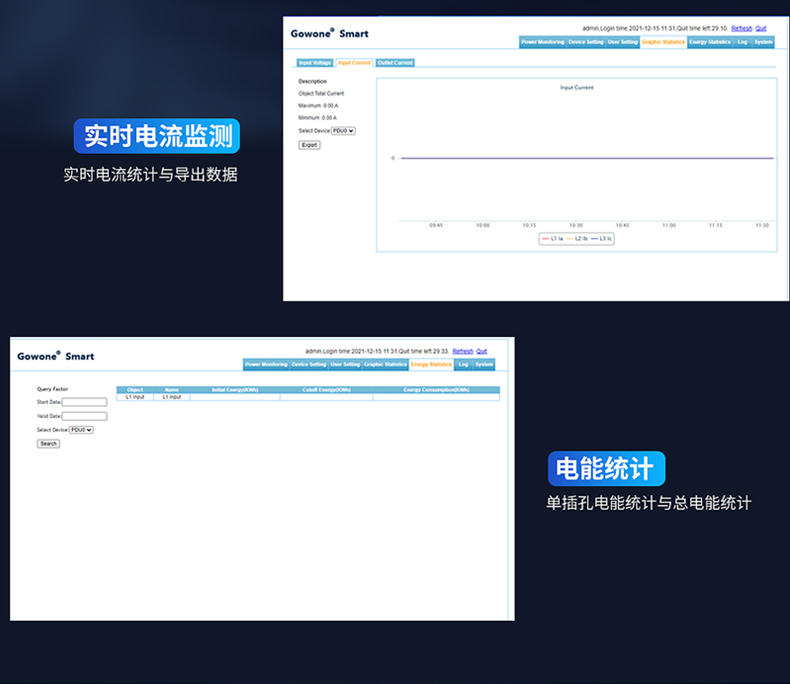Click the Valid Date input field

tap(84, 416)
